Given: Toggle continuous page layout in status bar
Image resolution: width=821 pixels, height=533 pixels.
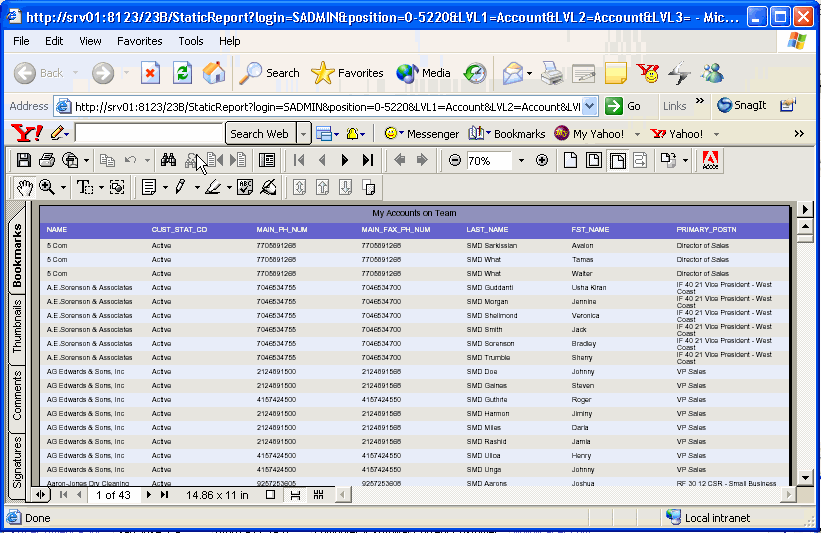Looking at the screenshot, I should click(x=294, y=495).
